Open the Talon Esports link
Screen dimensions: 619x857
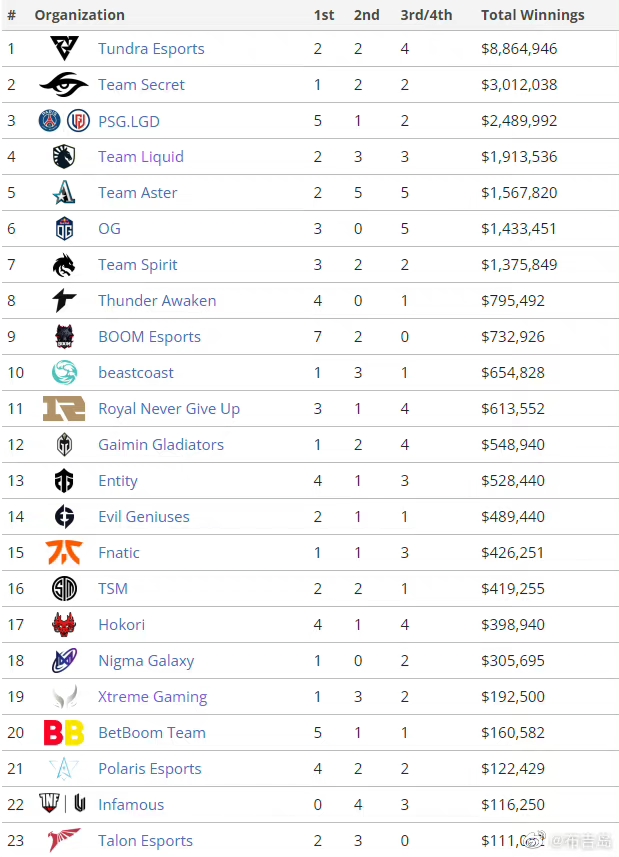point(145,841)
